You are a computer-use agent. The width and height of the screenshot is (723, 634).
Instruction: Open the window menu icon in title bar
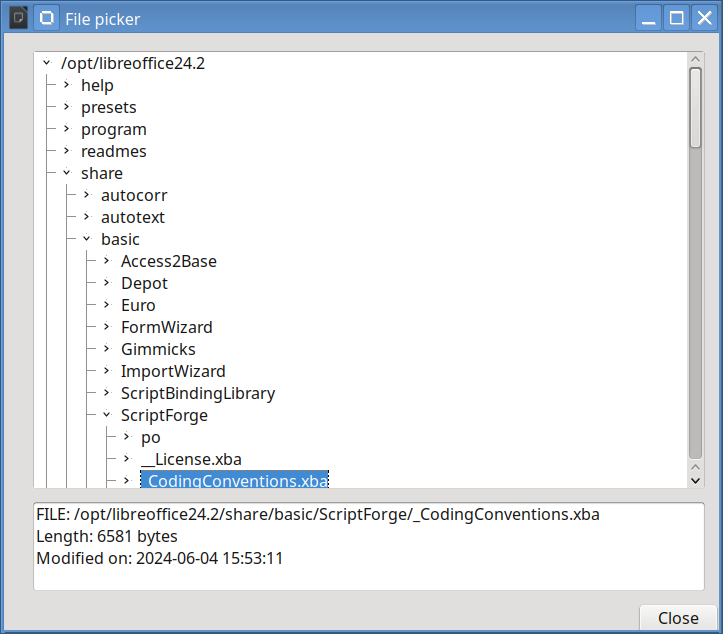[x=18, y=18]
